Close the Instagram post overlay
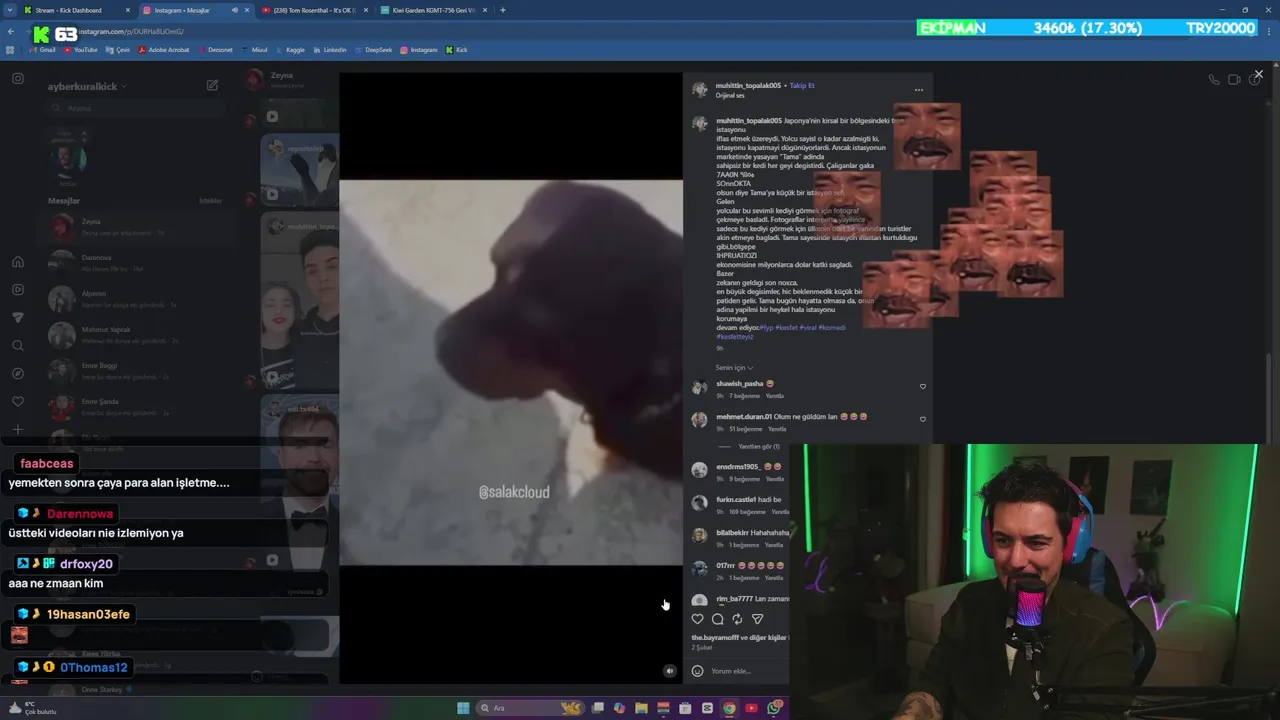Viewport: 1280px width, 720px height. click(1258, 74)
